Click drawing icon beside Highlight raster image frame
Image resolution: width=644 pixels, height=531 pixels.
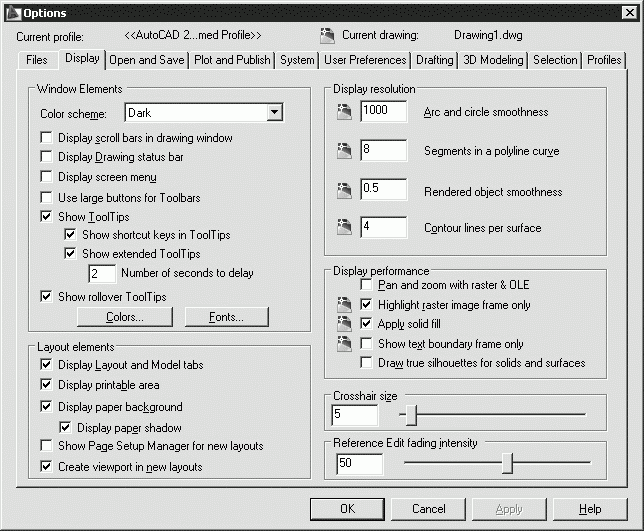345,305
